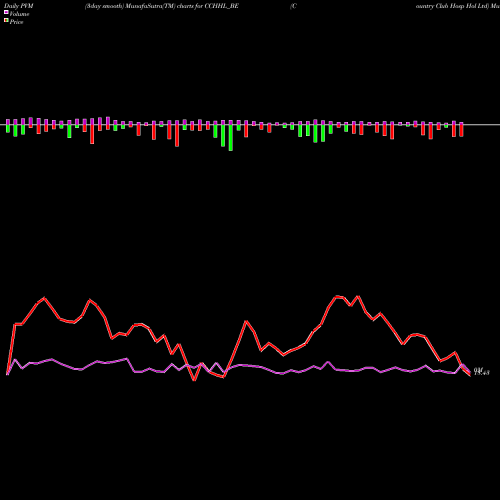
Task: Click the "MunafaSutra(TM) charts for CCHHL_BE" heading
Action: [x=182, y=6]
